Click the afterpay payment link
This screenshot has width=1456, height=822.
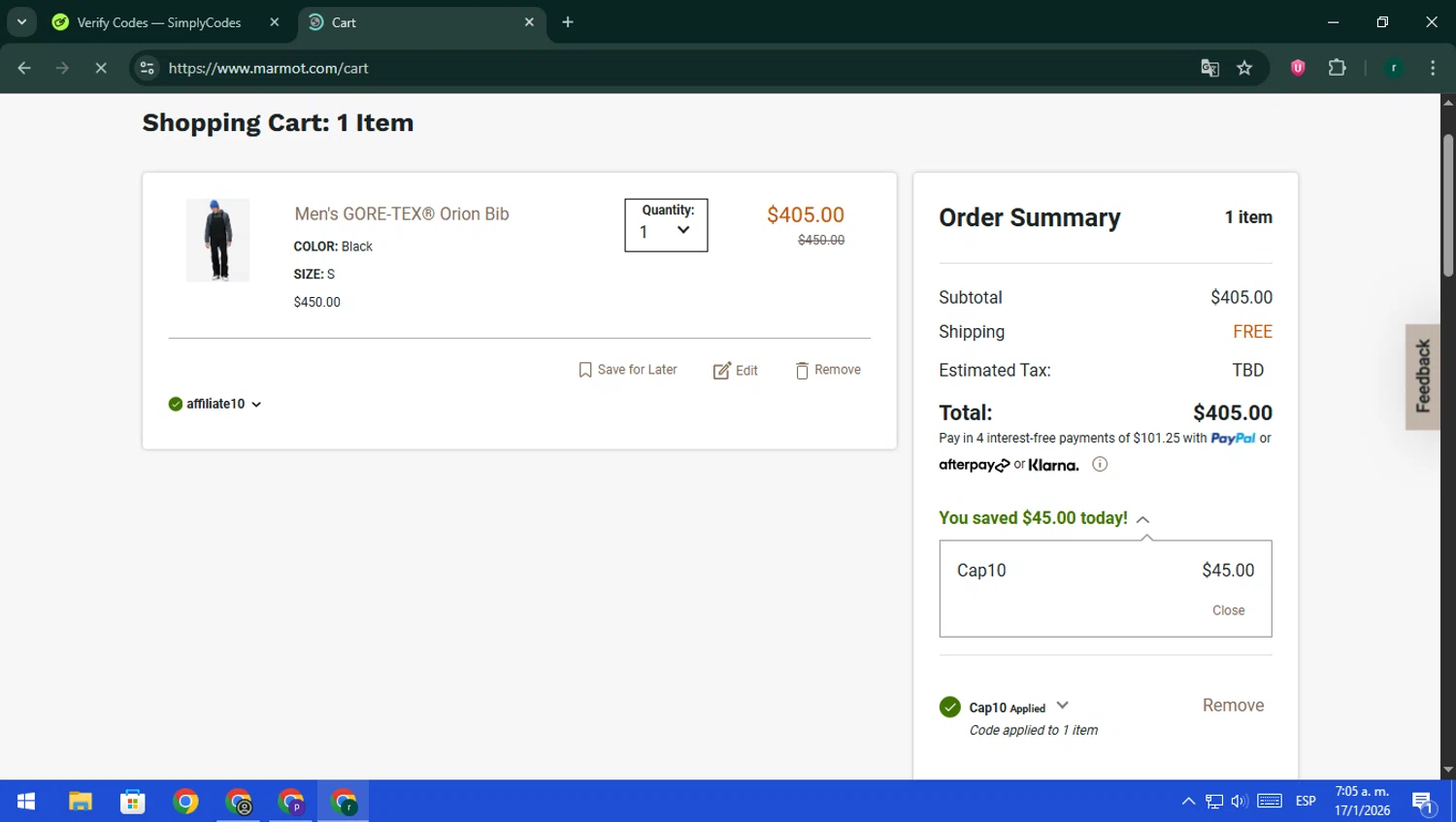tap(974, 465)
